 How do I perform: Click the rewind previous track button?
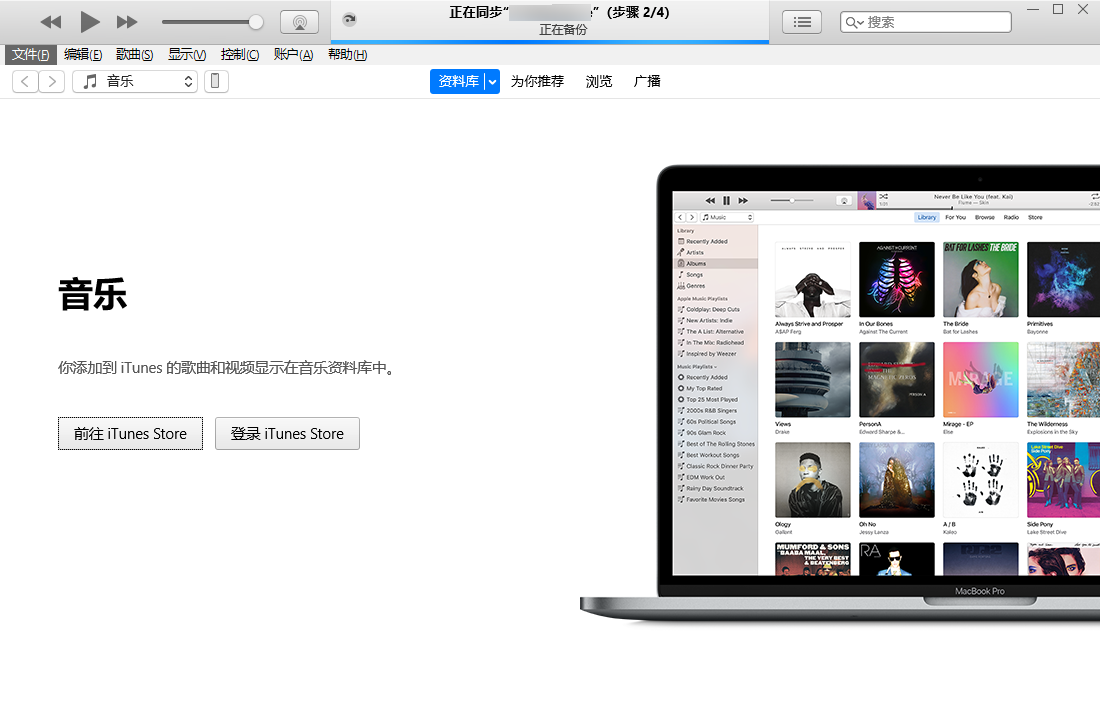tap(51, 22)
